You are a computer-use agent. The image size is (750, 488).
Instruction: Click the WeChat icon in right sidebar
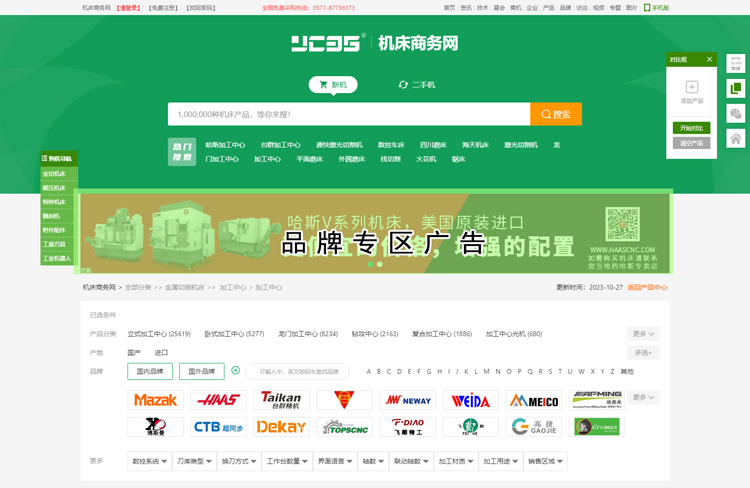coord(736,114)
